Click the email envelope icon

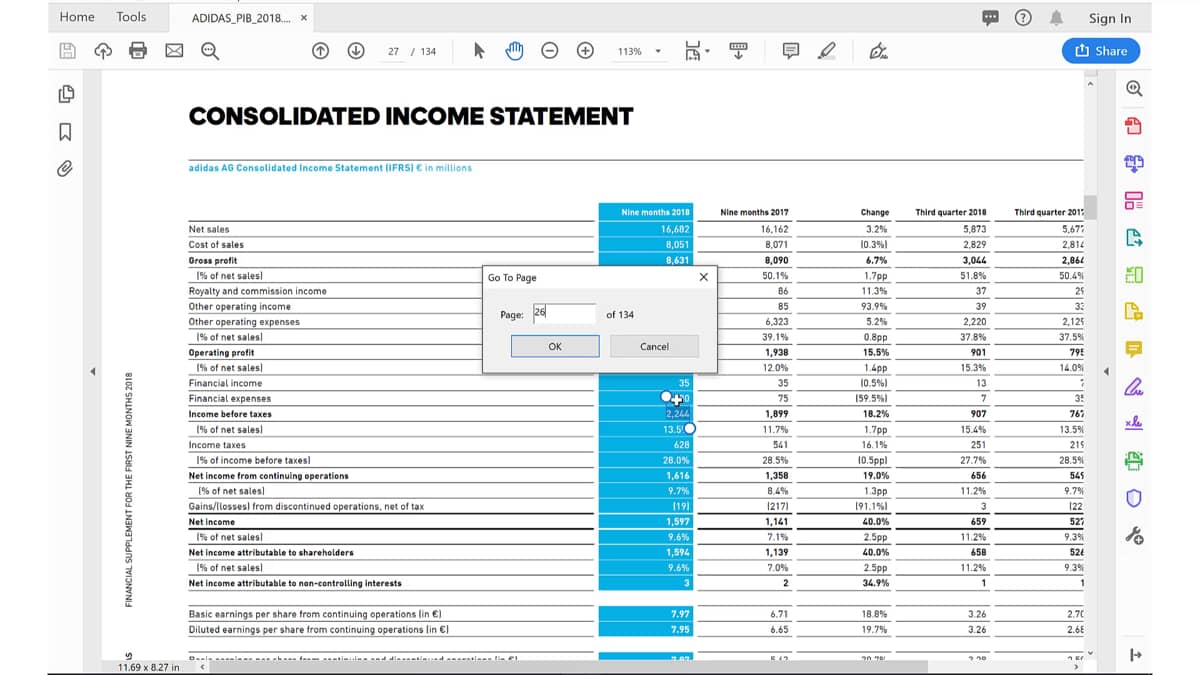(x=174, y=51)
